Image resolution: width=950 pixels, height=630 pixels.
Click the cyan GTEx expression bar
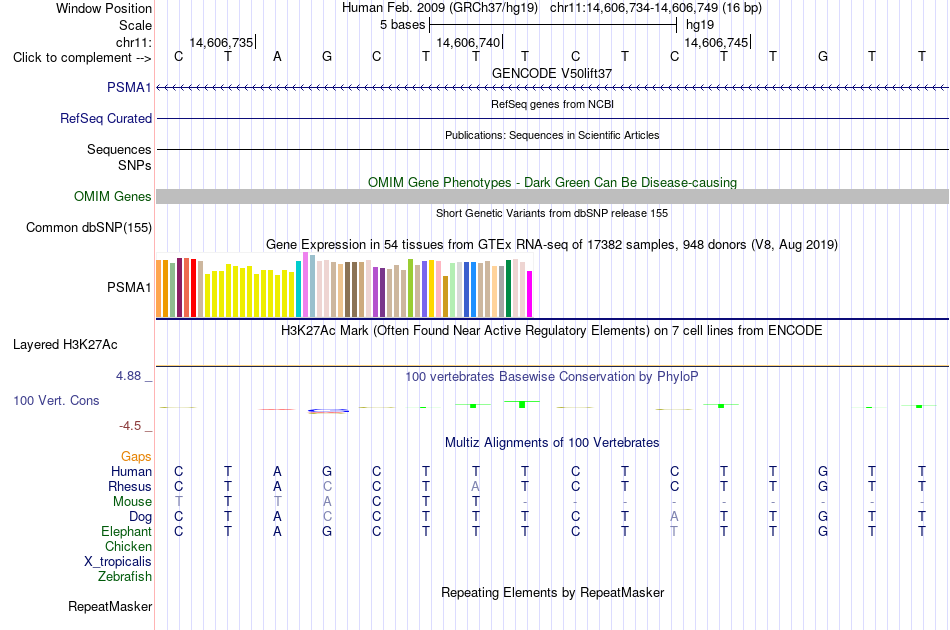298,289
